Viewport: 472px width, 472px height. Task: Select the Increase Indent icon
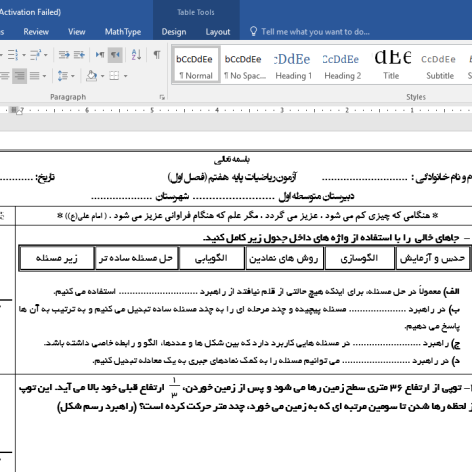click(x=79, y=54)
